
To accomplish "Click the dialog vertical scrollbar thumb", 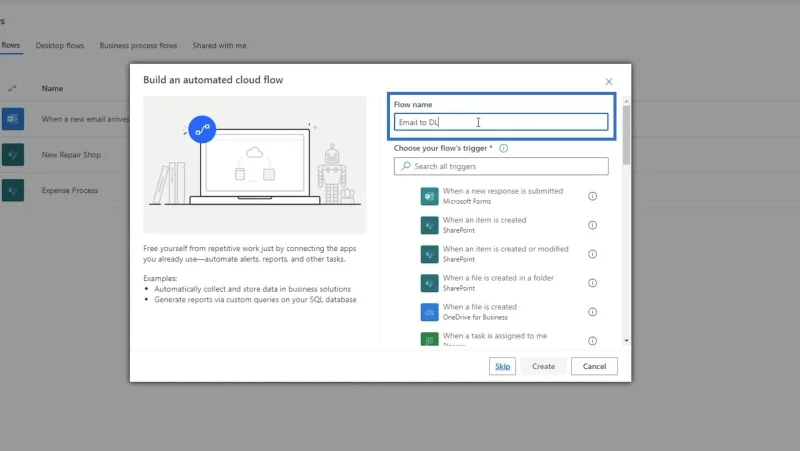I will 626,135.
